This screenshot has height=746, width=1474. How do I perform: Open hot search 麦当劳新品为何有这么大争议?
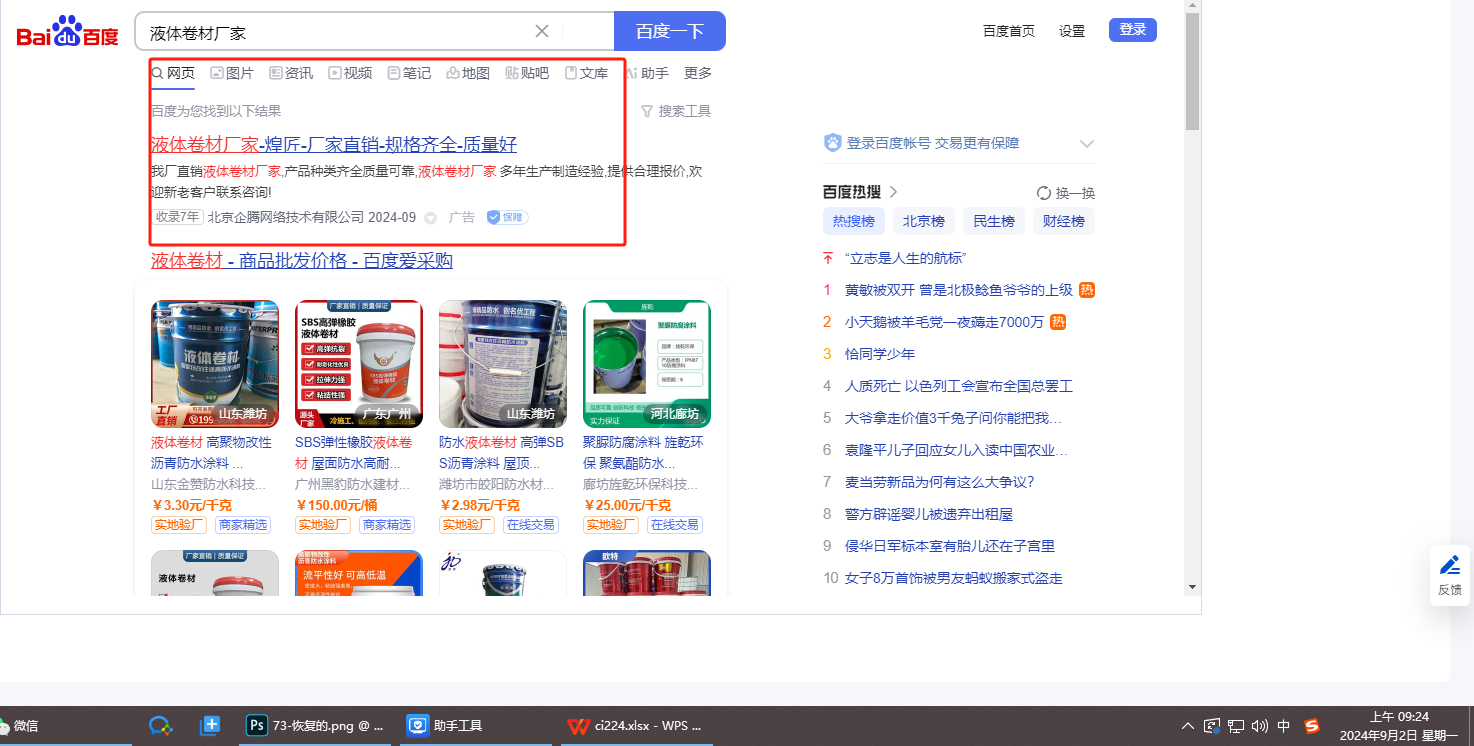pyautogui.click(x=940, y=482)
